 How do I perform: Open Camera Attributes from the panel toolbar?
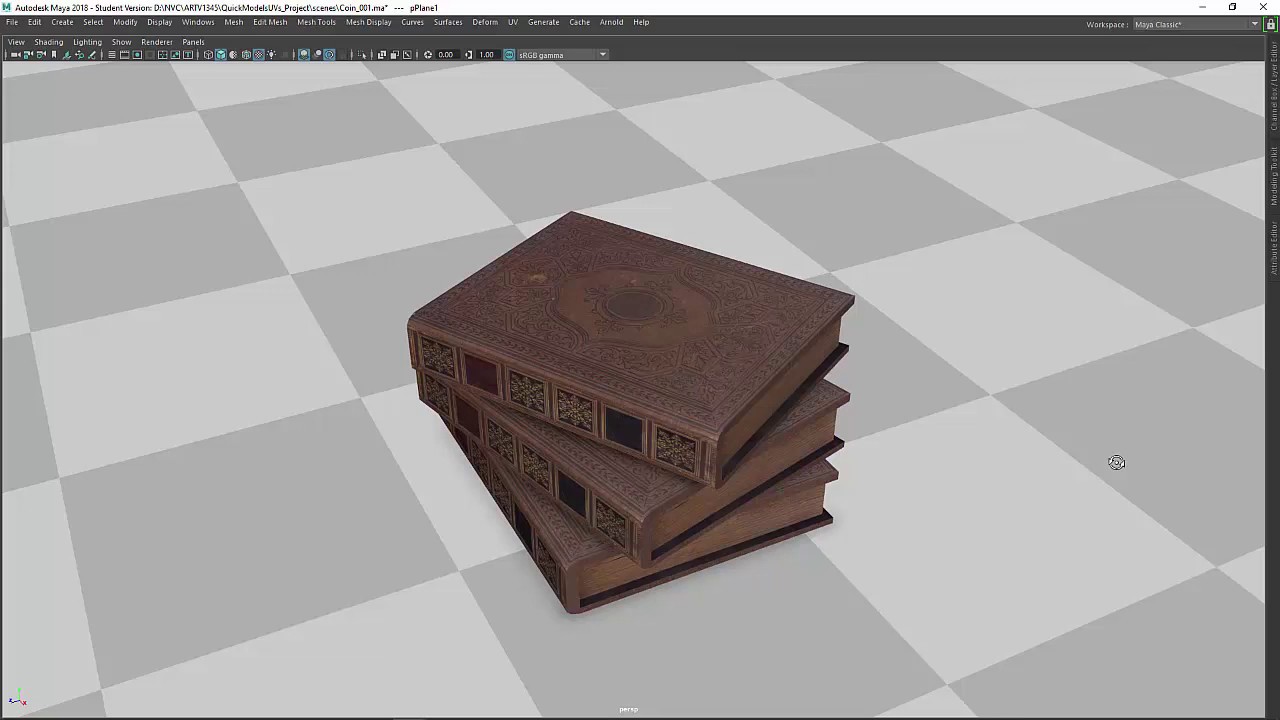41,55
